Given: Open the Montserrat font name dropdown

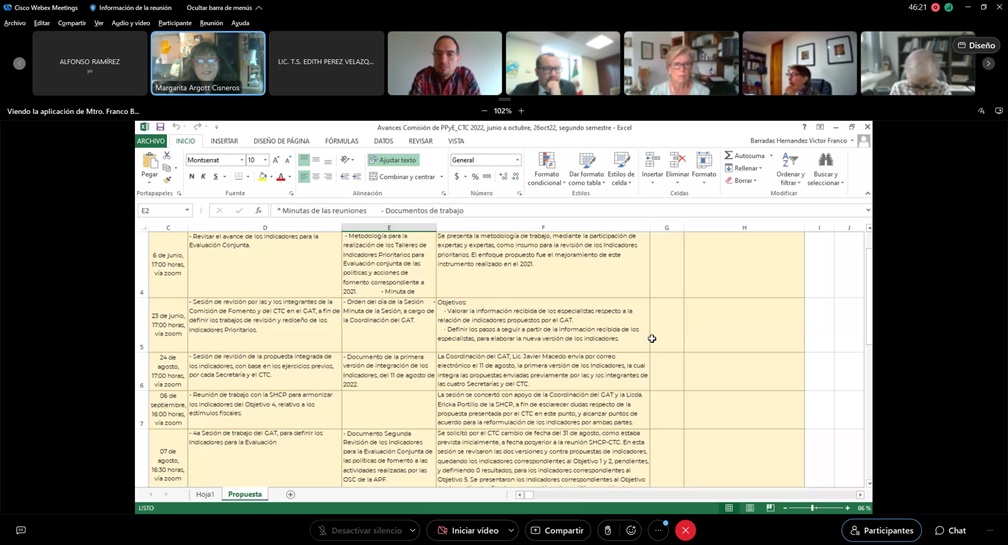Looking at the screenshot, I should coord(242,160).
